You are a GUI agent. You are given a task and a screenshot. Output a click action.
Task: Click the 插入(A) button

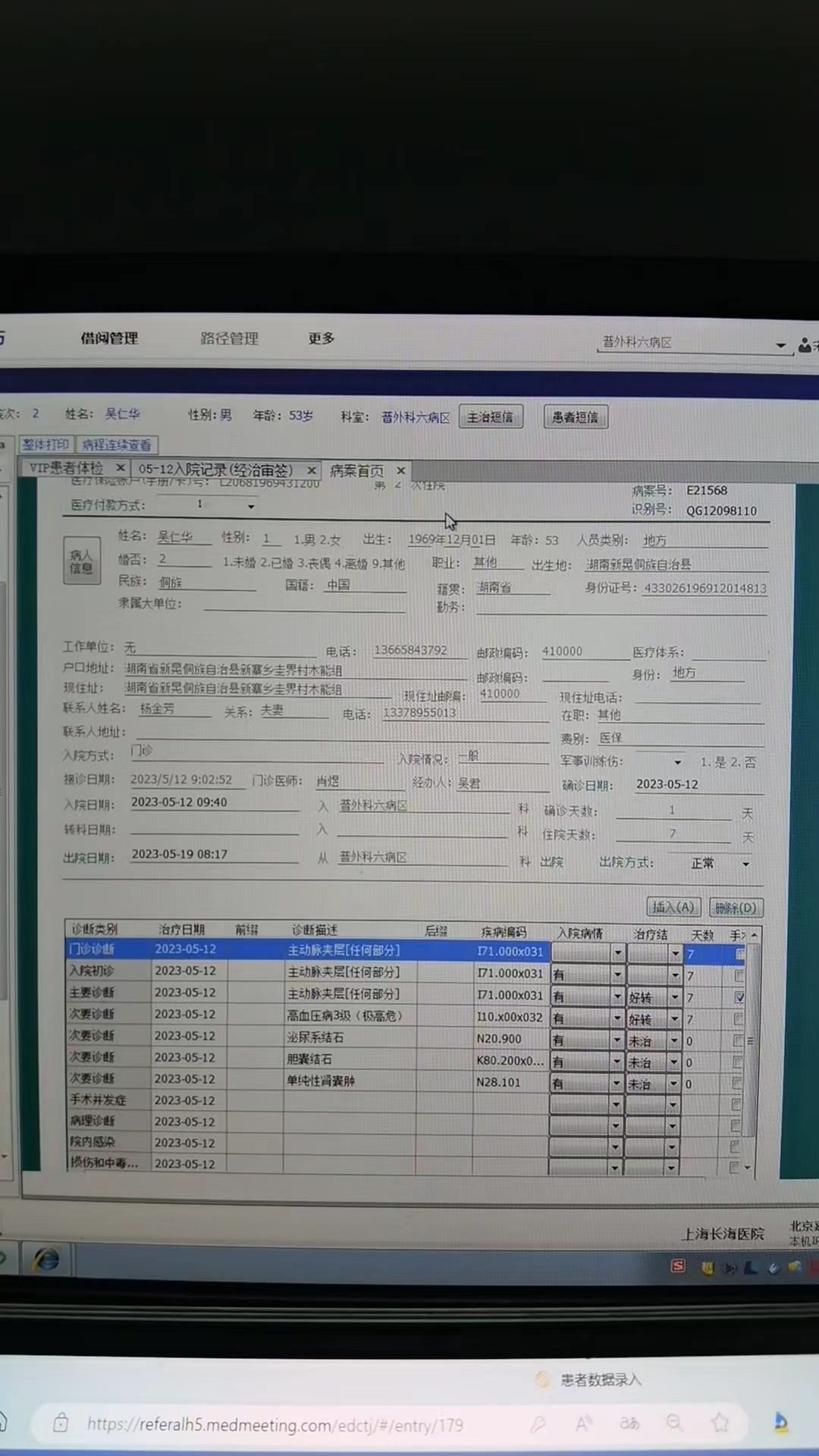(673, 907)
